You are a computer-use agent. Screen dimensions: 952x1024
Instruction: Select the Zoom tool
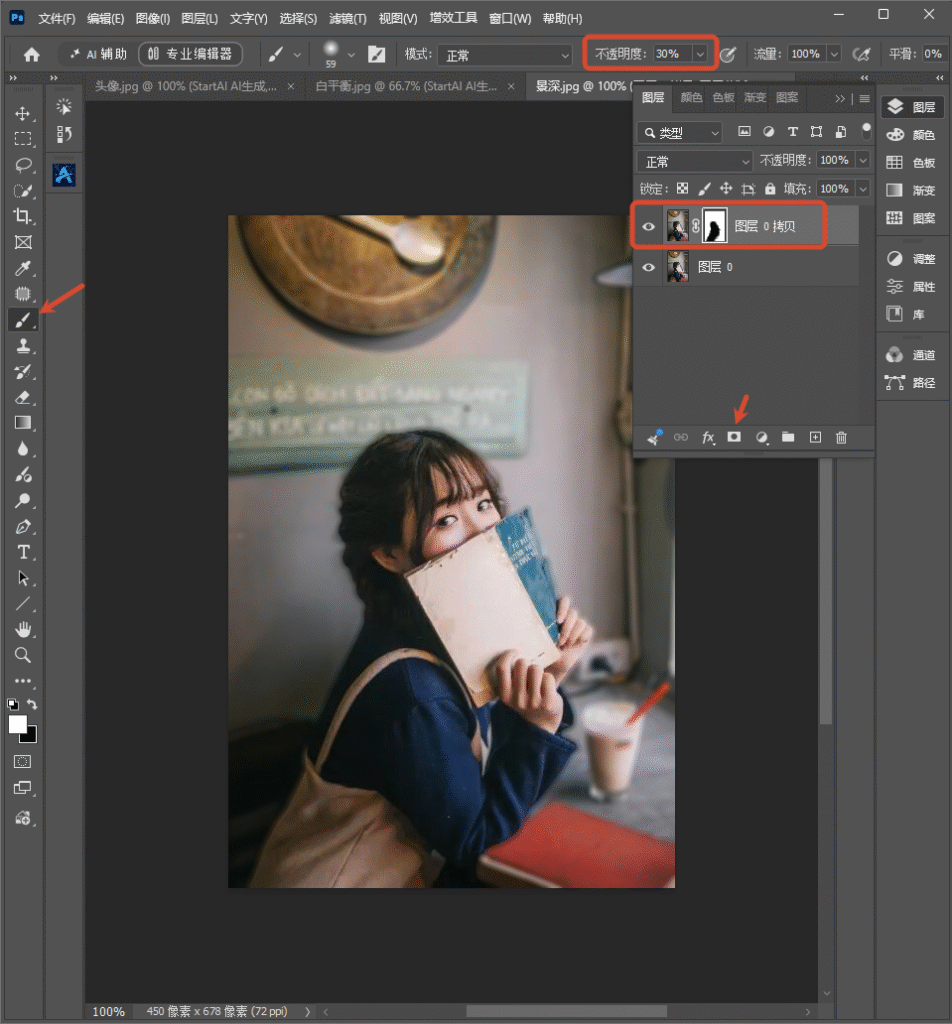coord(23,655)
